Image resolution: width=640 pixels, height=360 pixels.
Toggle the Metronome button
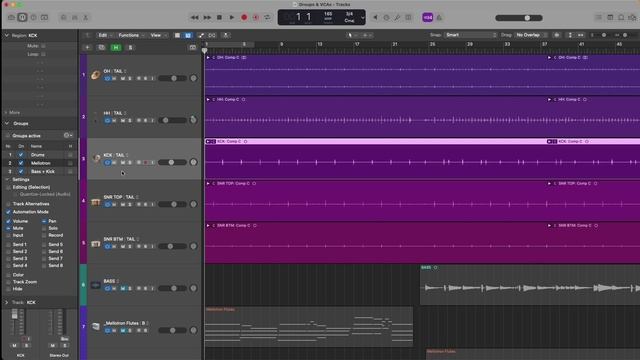click(439, 18)
